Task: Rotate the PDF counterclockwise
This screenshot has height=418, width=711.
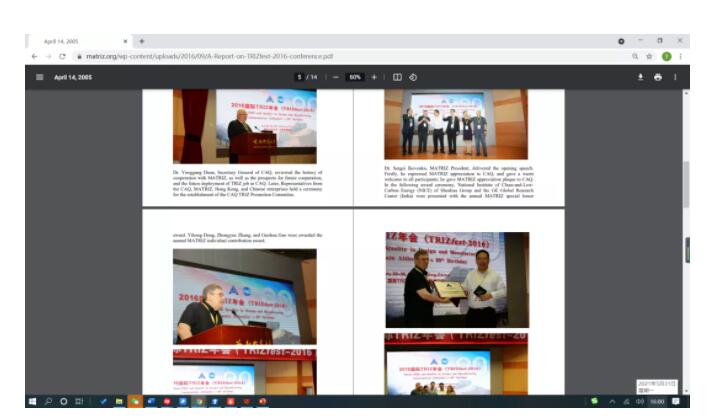Action: (413, 77)
